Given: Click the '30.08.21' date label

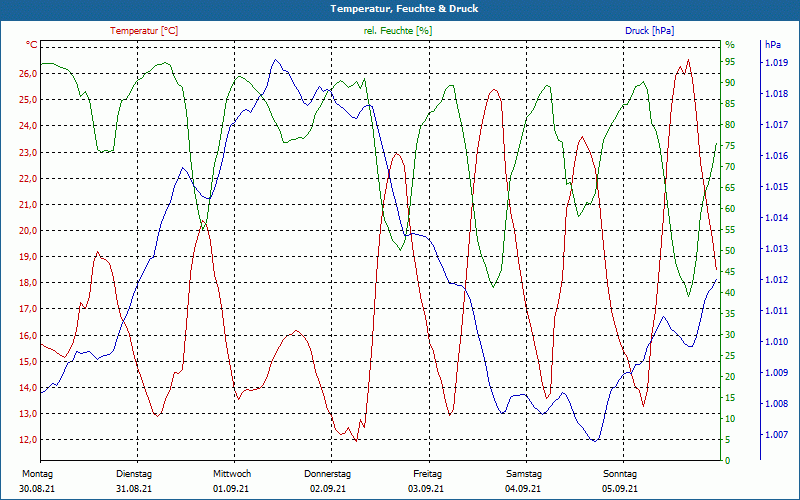Looking at the screenshot, I should [37, 489].
